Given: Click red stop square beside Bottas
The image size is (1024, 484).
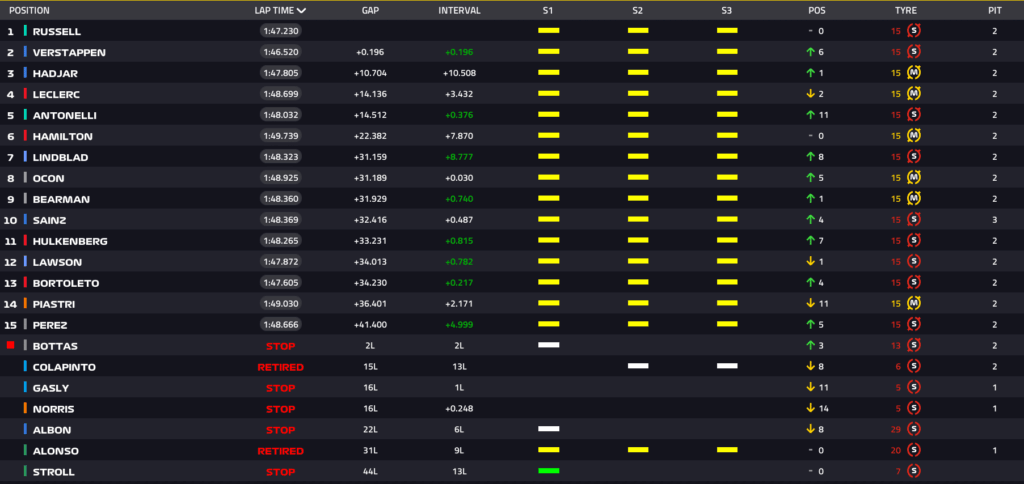Looking at the screenshot, I should point(10,345).
